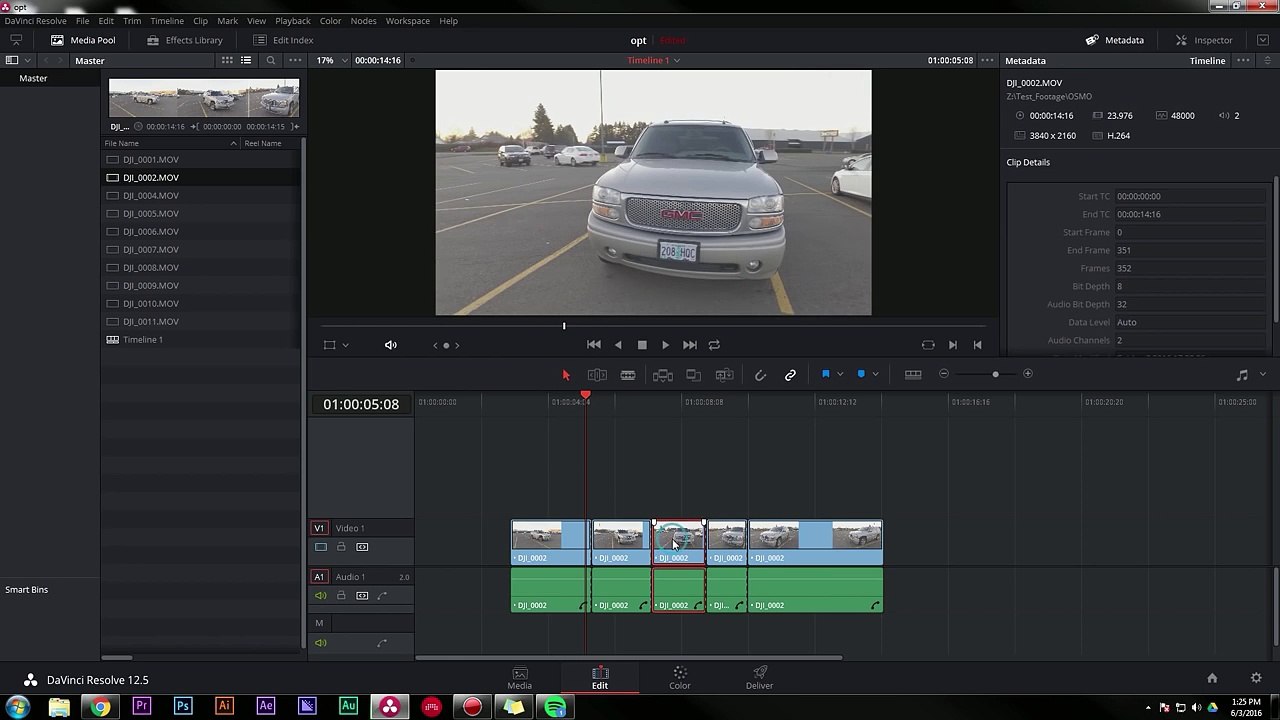Disable the Video 1 track

pyautogui.click(x=321, y=547)
